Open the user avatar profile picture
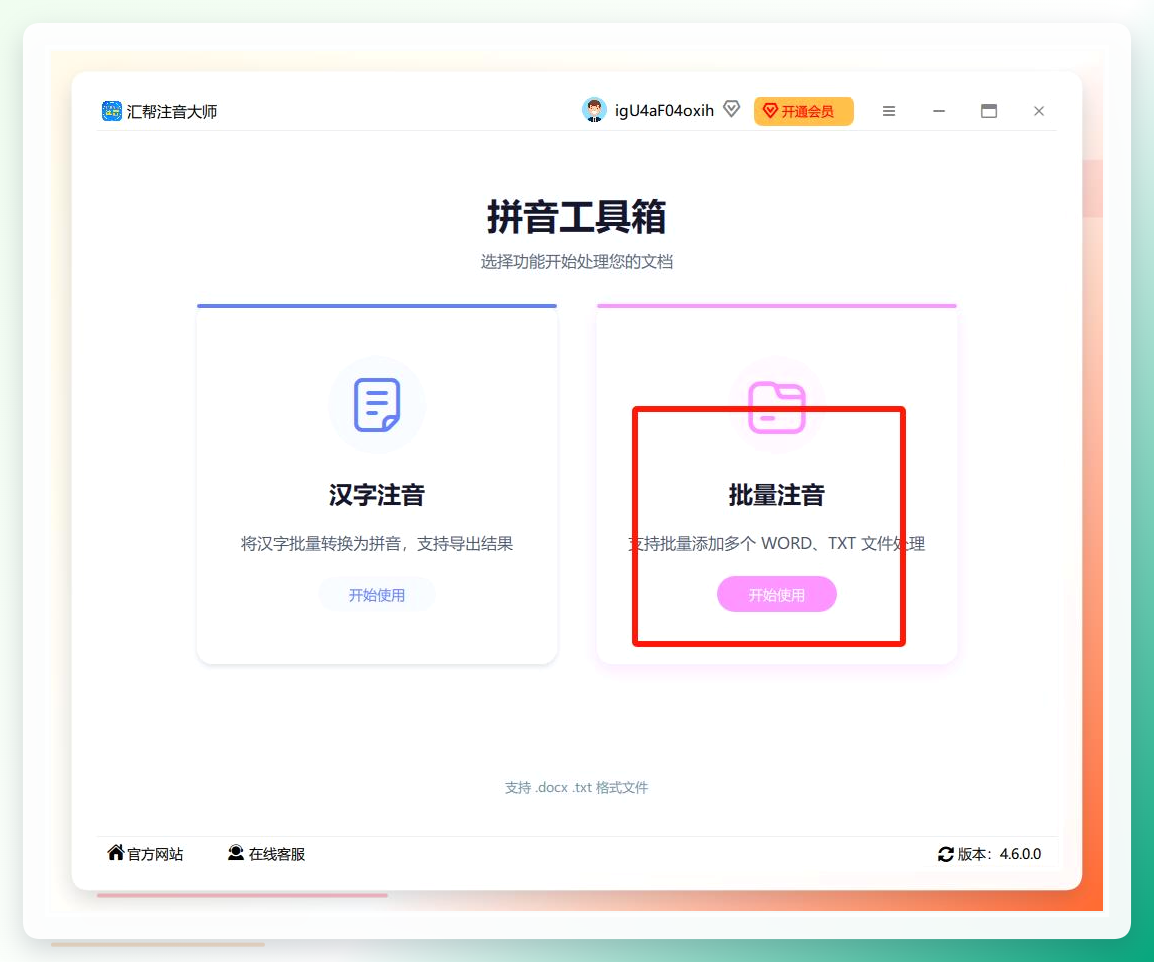Image resolution: width=1154 pixels, height=962 pixels. tap(594, 110)
